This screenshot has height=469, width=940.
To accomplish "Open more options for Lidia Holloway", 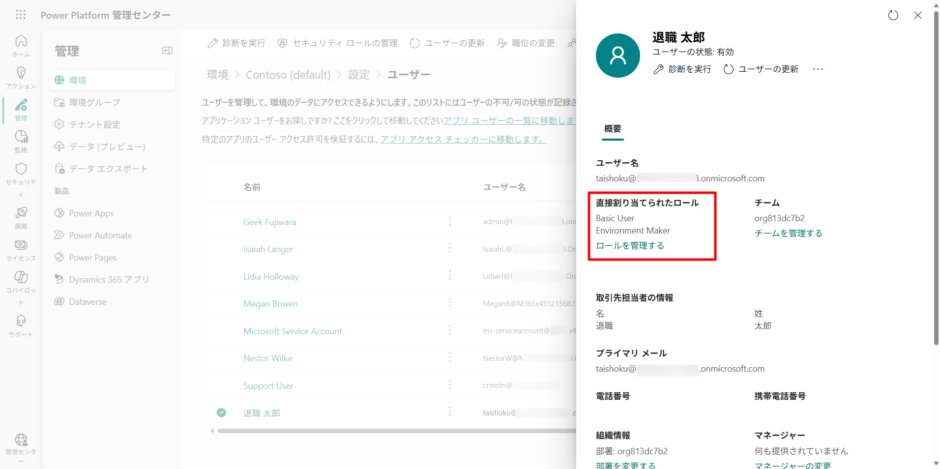I will (450, 276).
